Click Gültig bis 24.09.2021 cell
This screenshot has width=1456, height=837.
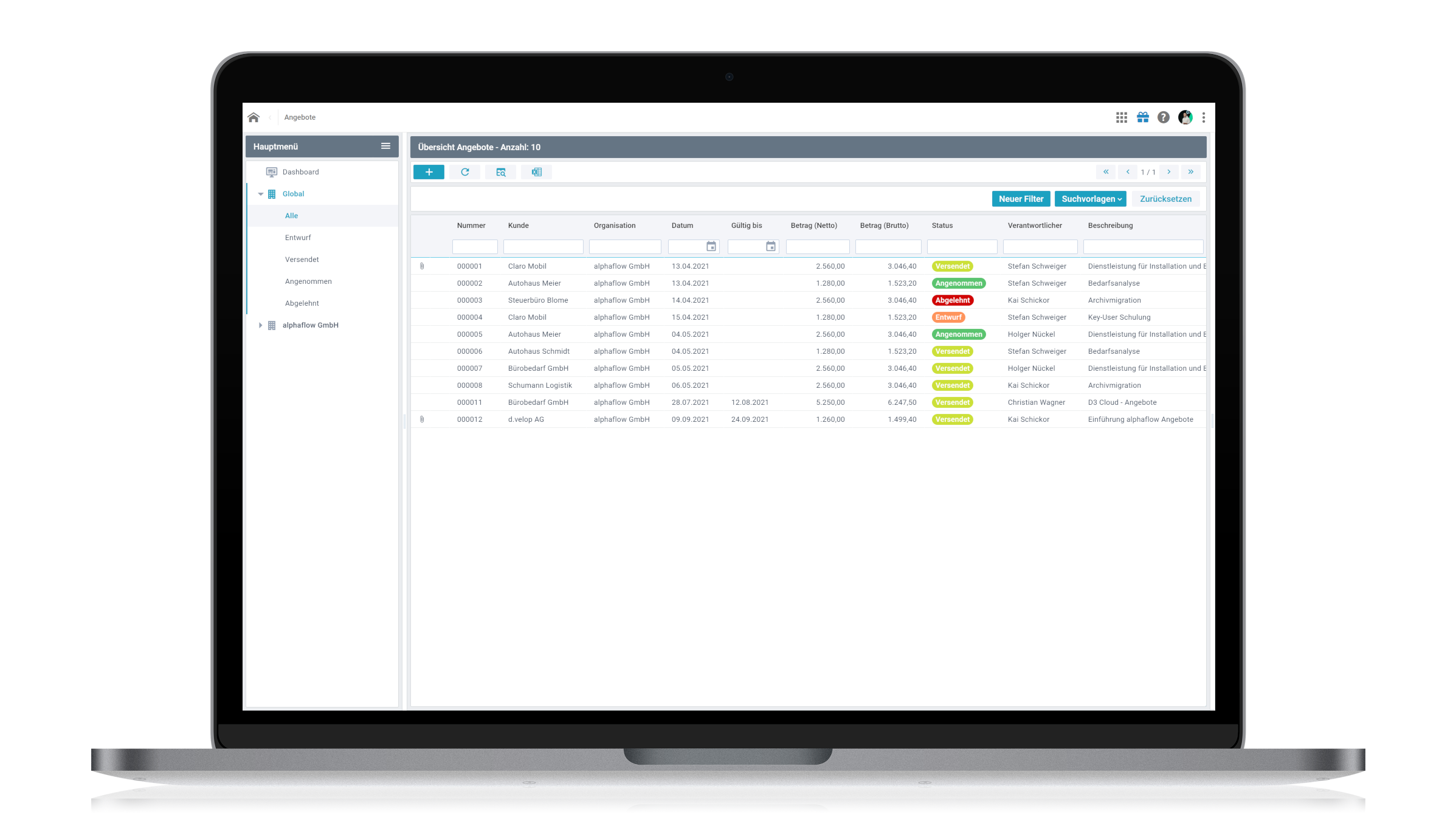pos(750,419)
